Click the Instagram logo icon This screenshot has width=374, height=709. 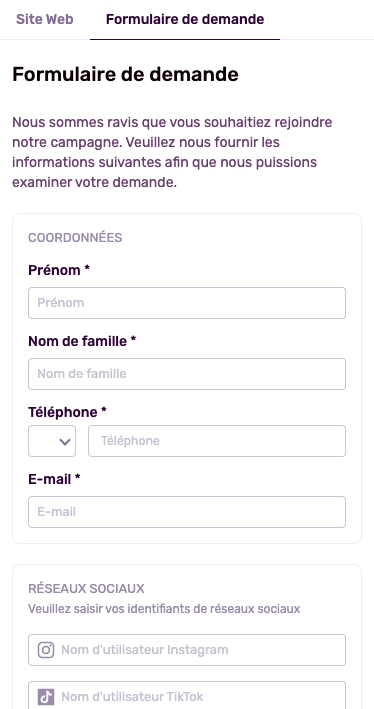coord(46,650)
